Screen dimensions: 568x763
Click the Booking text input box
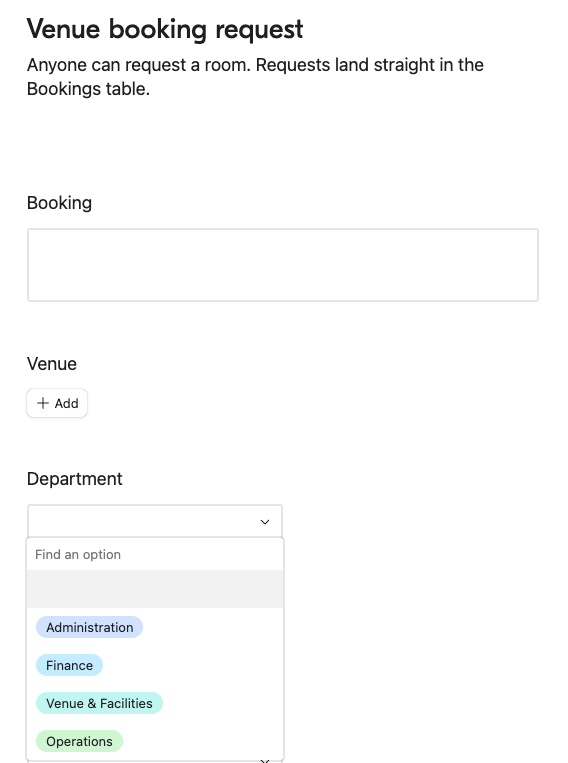pos(283,265)
